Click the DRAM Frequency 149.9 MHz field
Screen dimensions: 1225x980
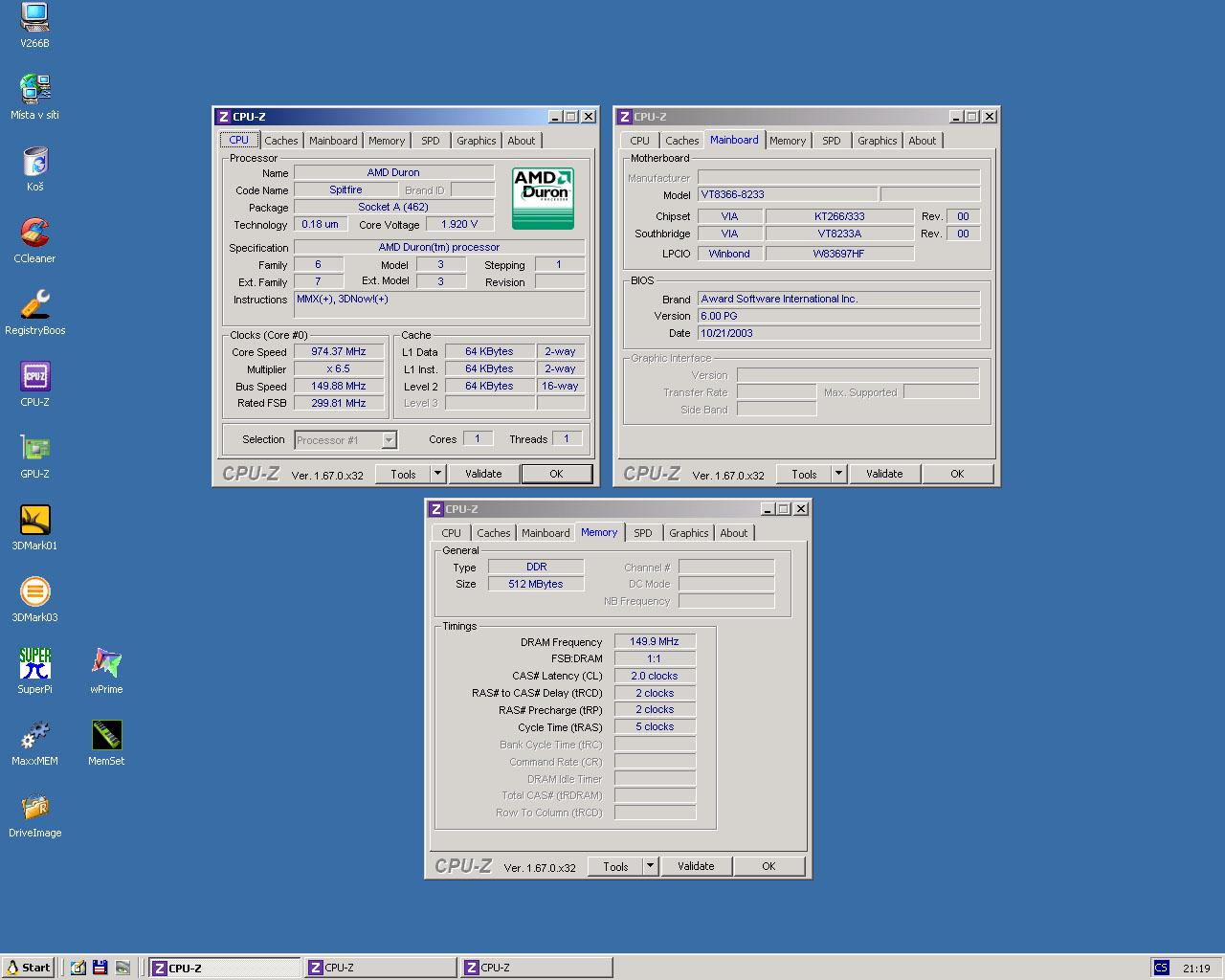pos(655,641)
